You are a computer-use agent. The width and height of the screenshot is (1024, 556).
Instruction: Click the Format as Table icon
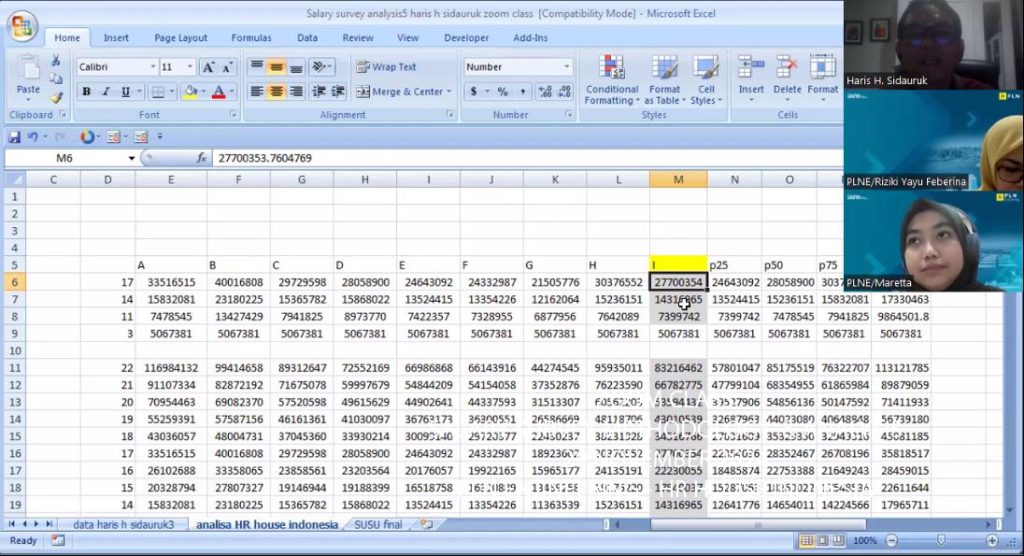(x=663, y=80)
